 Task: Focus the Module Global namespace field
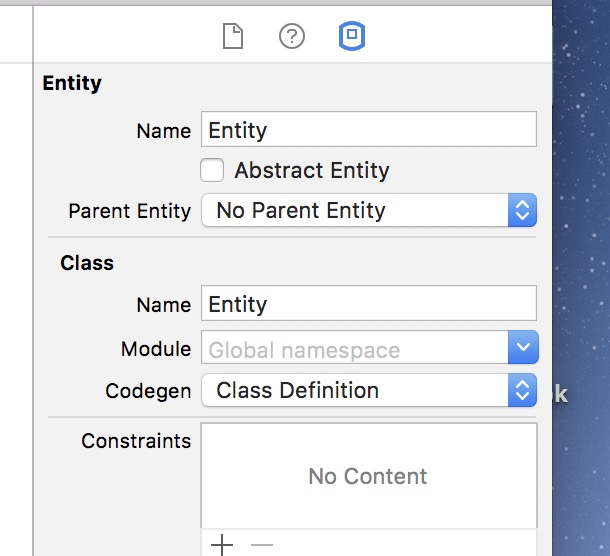(x=354, y=347)
